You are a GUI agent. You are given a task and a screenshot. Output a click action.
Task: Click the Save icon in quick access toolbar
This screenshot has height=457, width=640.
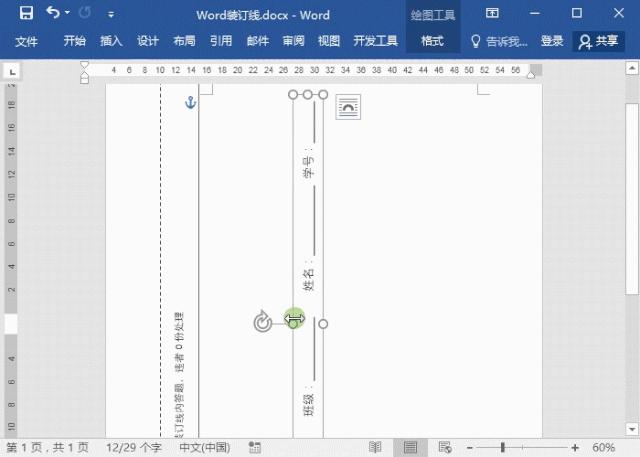(26, 13)
